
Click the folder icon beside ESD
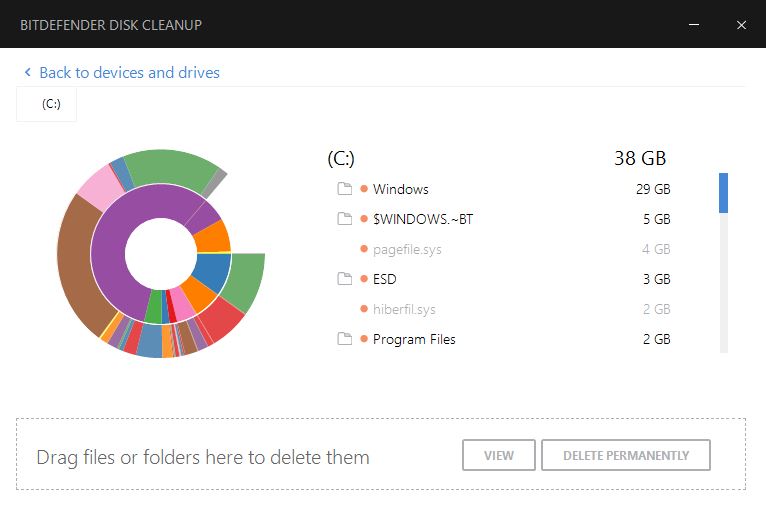click(x=344, y=278)
